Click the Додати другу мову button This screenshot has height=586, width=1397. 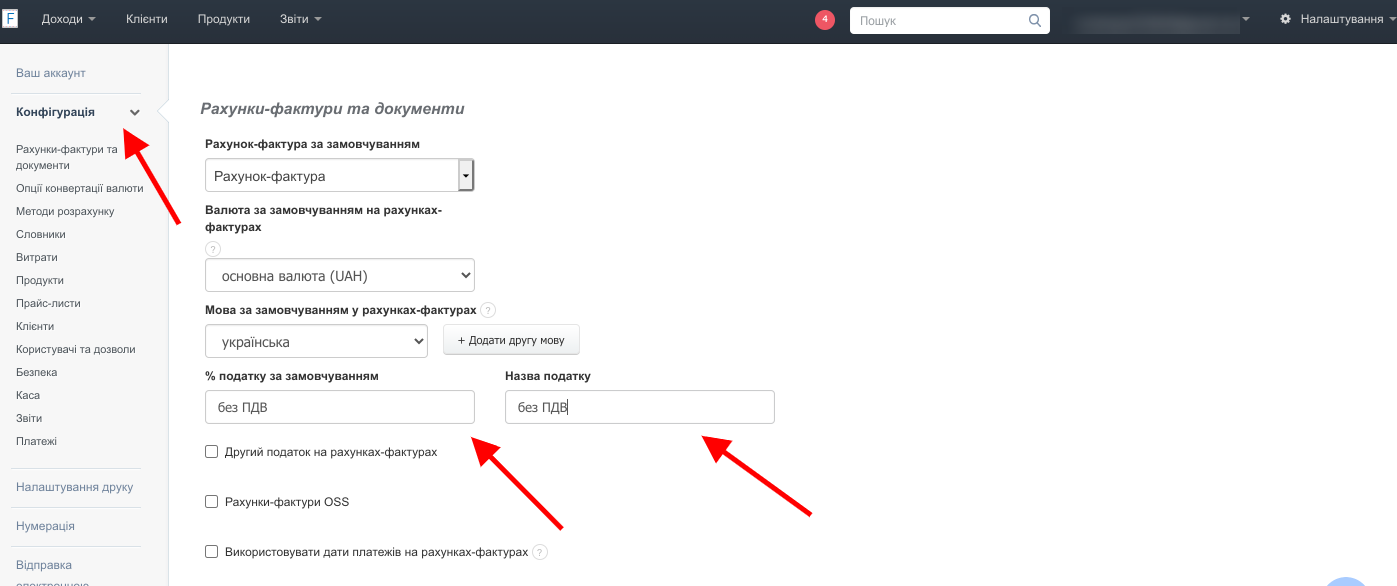click(511, 340)
